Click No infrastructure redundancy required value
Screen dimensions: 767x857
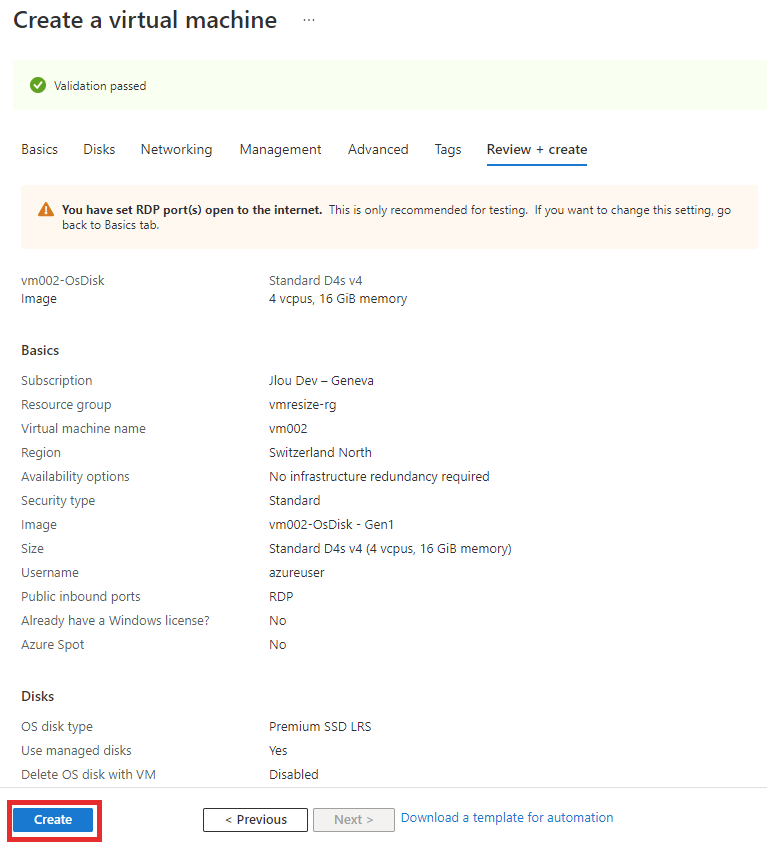coord(379,477)
